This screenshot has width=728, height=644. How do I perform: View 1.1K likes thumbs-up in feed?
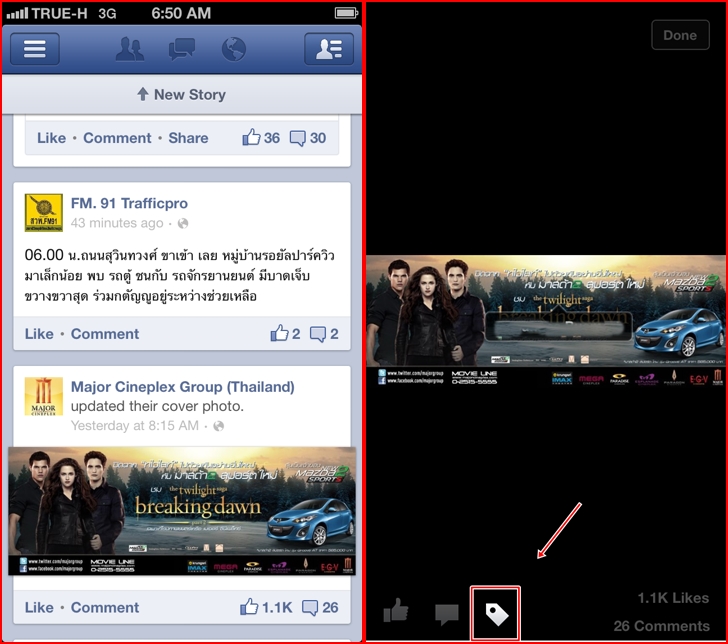point(266,607)
